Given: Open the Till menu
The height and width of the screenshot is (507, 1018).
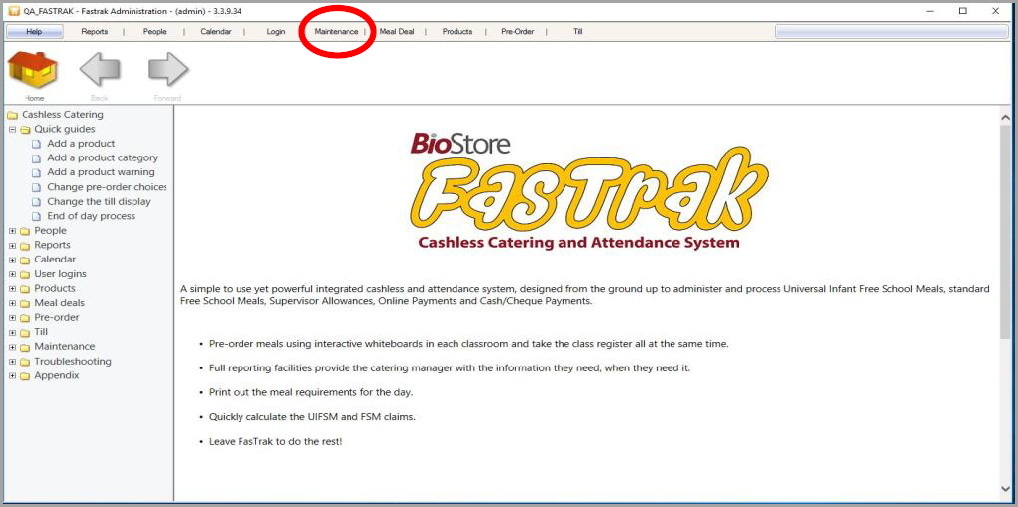Looking at the screenshot, I should [x=578, y=31].
